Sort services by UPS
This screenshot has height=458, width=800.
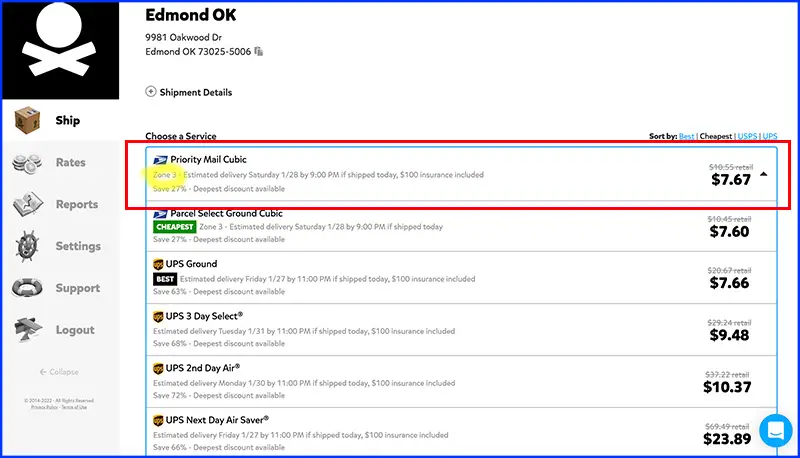click(770, 136)
